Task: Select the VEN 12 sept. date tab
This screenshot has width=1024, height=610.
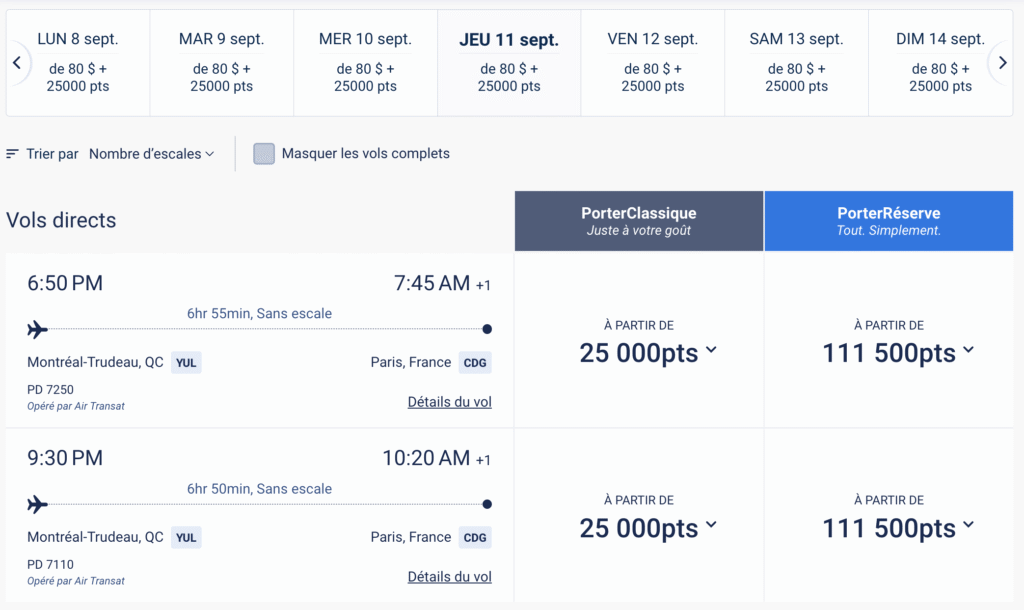Action: tap(652, 63)
